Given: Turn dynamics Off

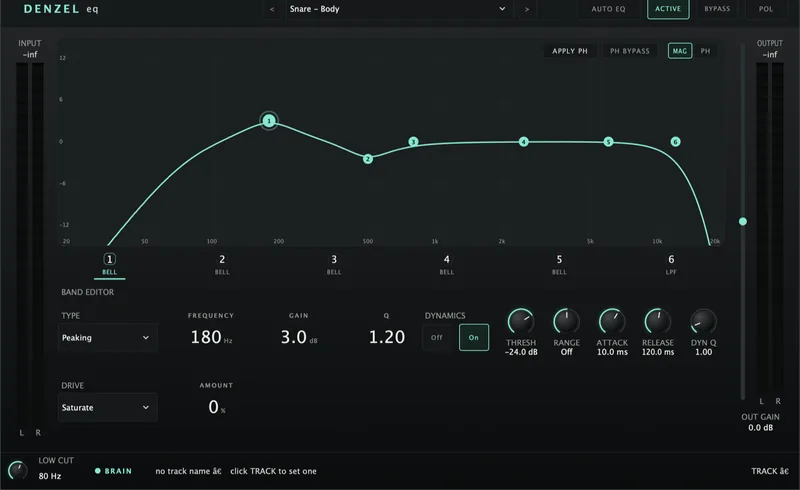Looking at the screenshot, I should click(x=437, y=337).
